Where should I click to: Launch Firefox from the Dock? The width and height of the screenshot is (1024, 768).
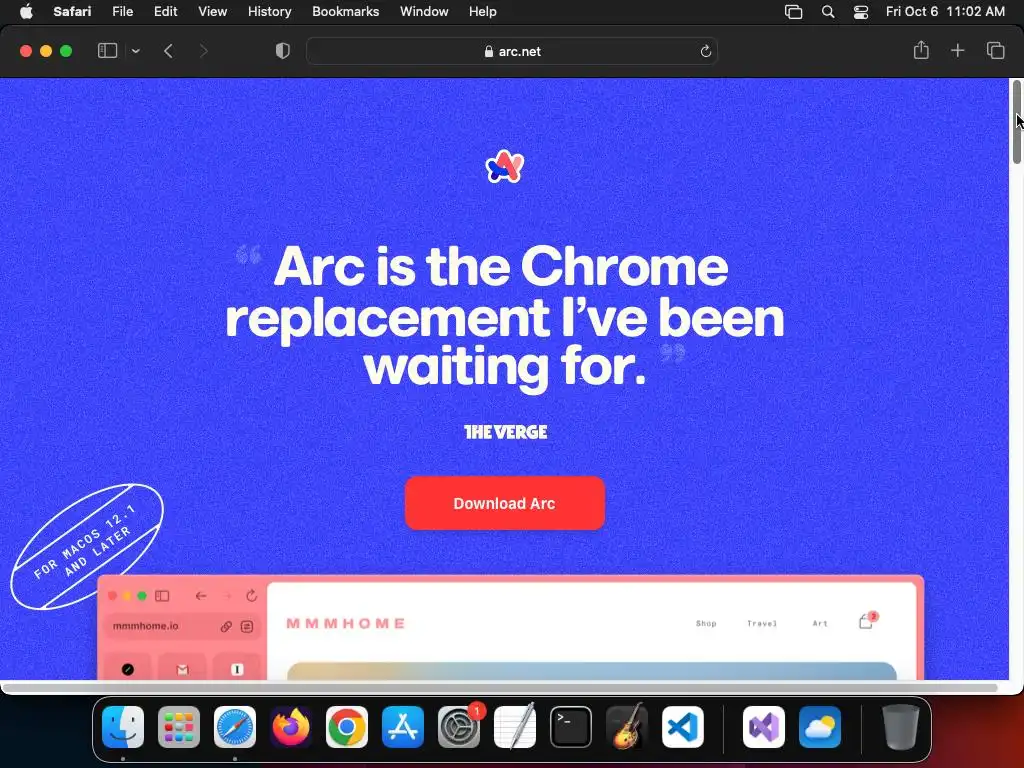click(x=291, y=727)
